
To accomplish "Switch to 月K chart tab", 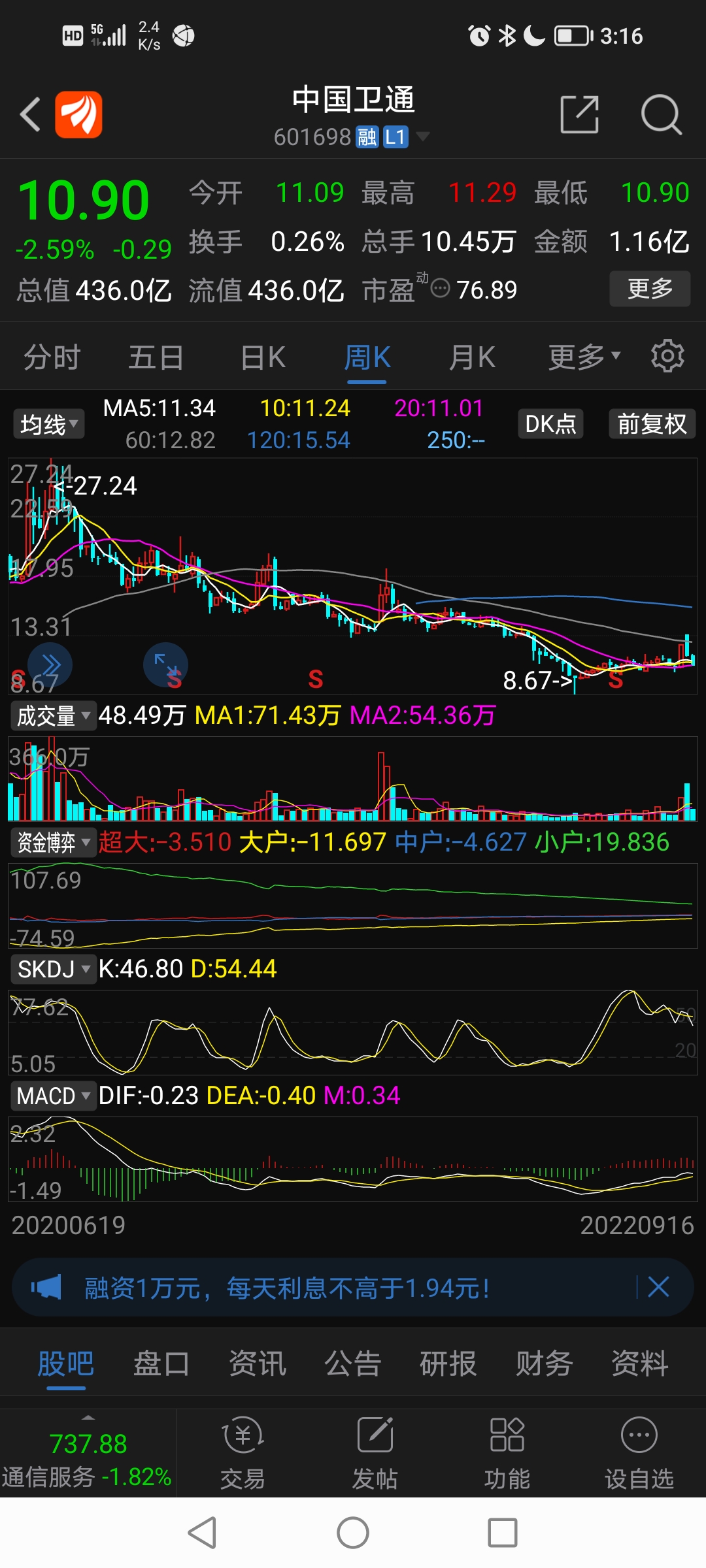I will coord(472,357).
